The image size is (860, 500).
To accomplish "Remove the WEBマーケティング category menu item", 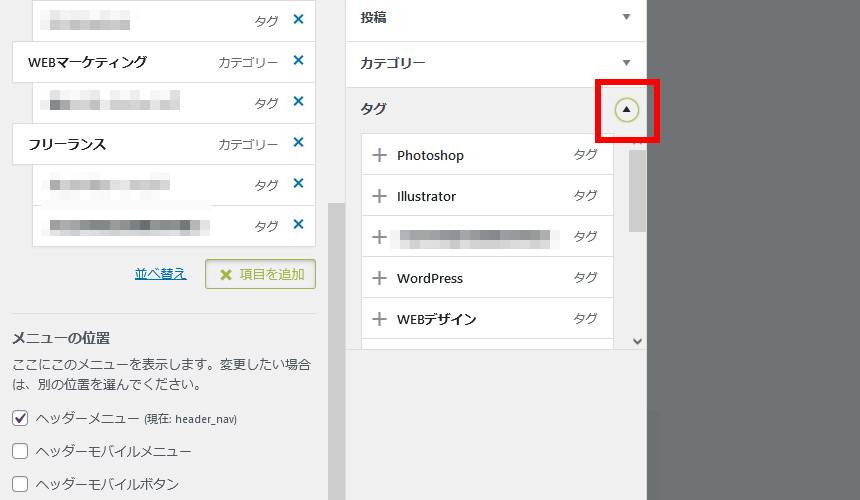I will point(298,61).
